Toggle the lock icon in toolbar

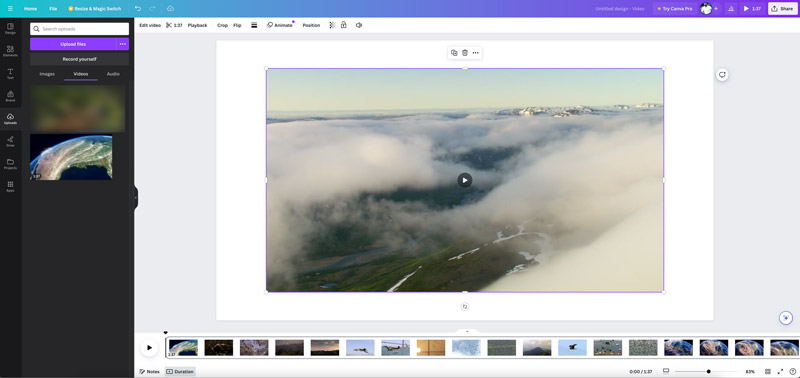(343, 25)
